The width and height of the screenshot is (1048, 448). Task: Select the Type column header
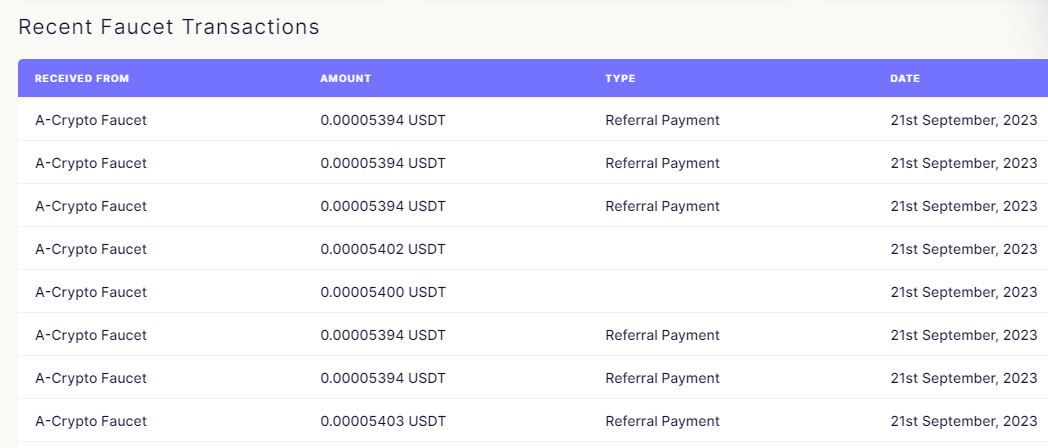point(620,78)
